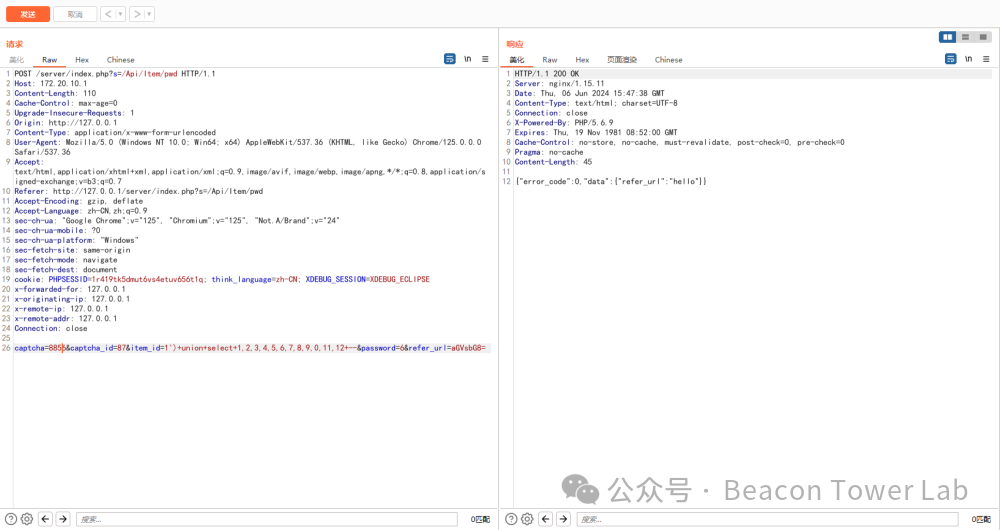Click the response Content-Length: 45 header
Viewport: 1000px width, 530px height.
click(553, 162)
